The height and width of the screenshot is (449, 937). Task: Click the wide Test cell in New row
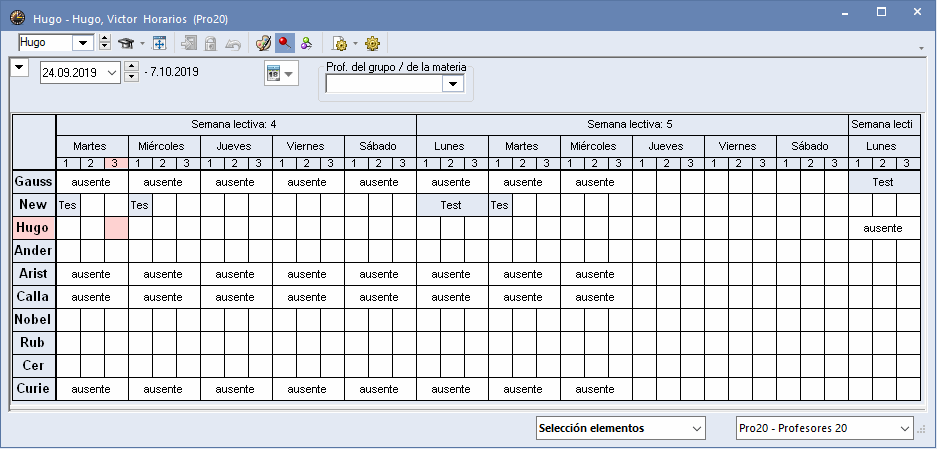(452, 204)
